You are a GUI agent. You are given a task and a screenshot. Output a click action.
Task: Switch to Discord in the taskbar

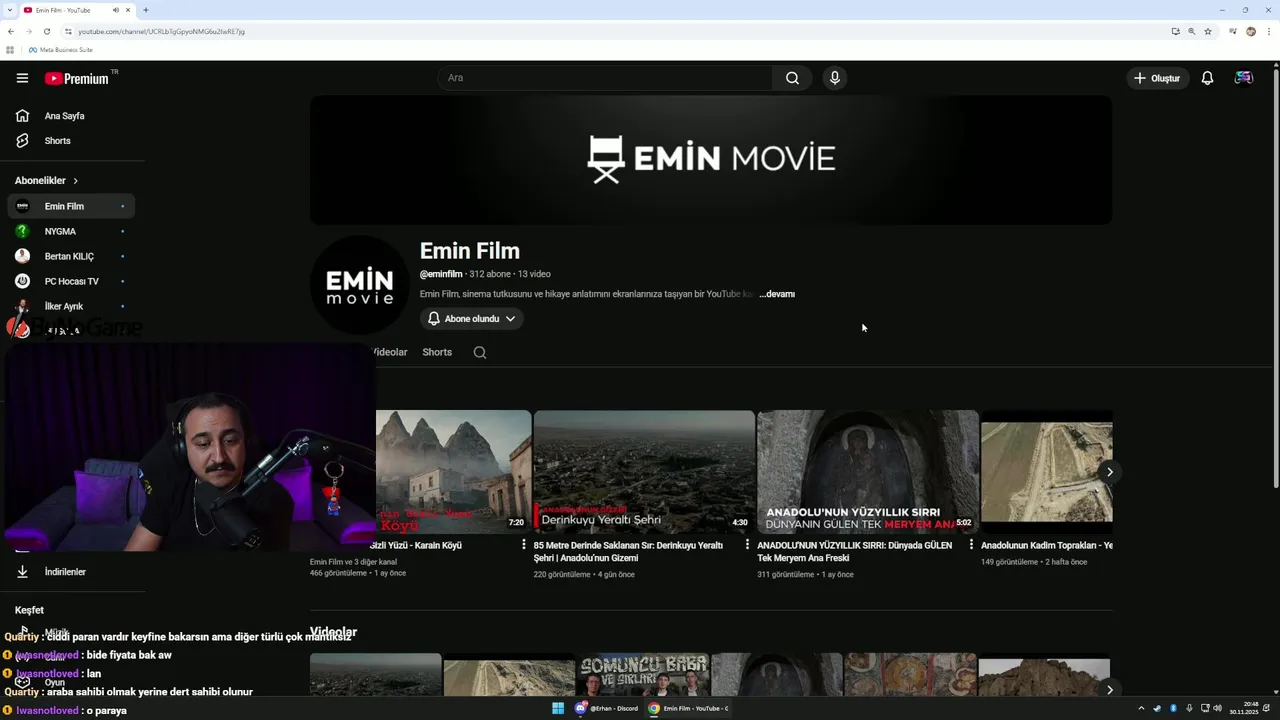click(x=607, y=708)
